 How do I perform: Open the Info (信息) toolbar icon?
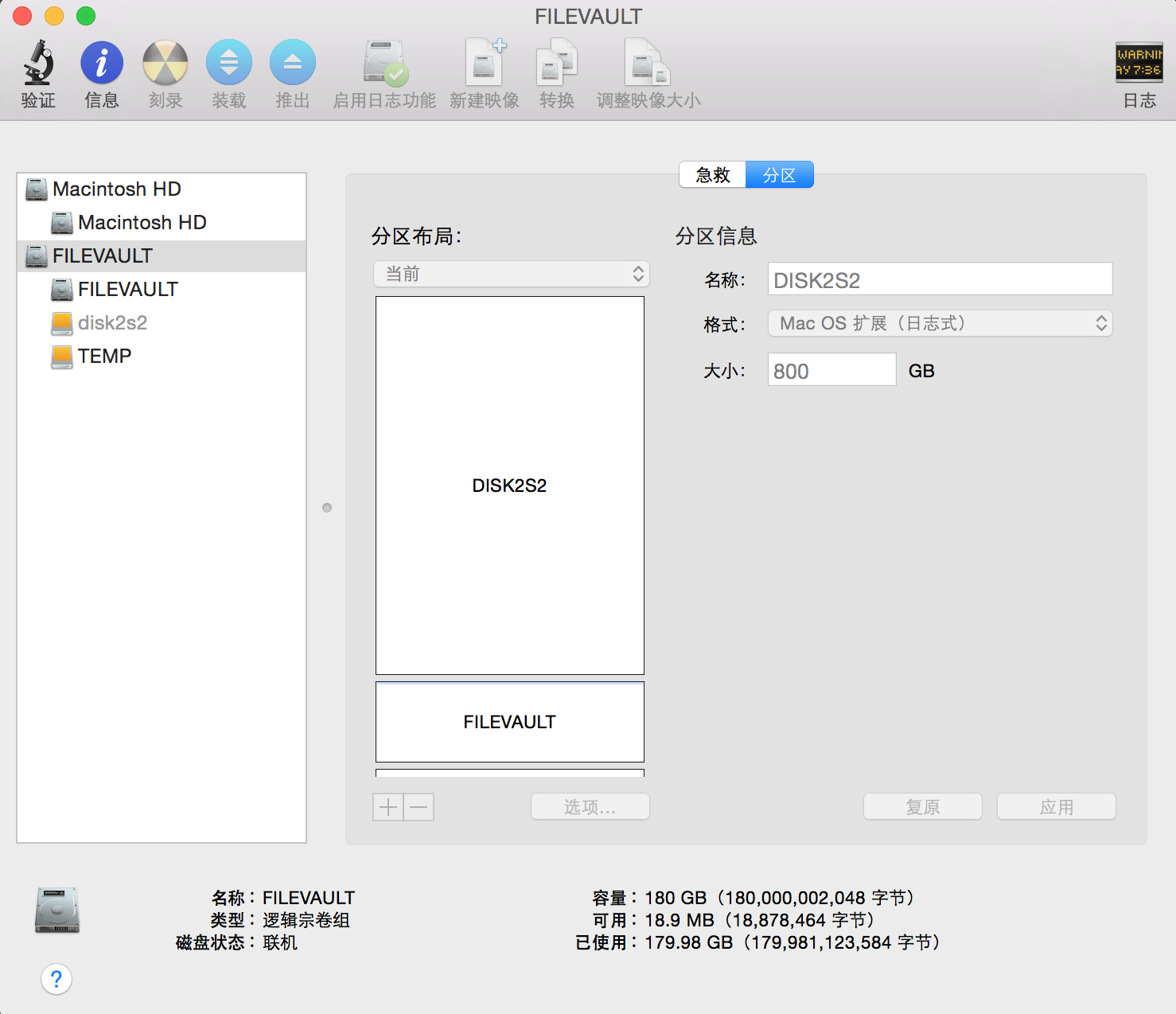[102, 63]
